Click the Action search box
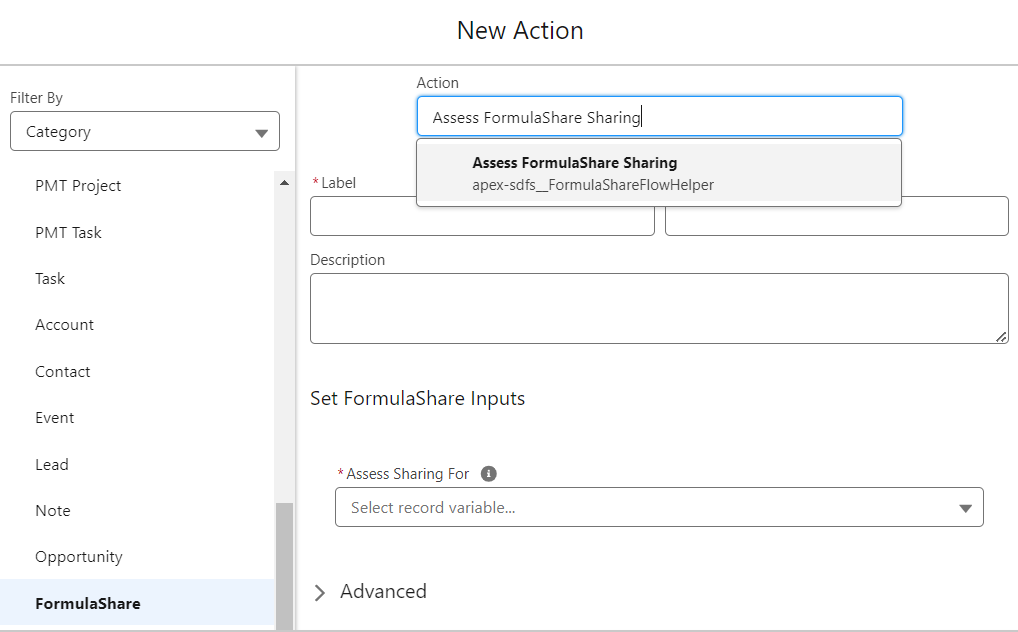The height and width of the screenshot is (632, 1018). pyautogui.click(x=659, y=116)
